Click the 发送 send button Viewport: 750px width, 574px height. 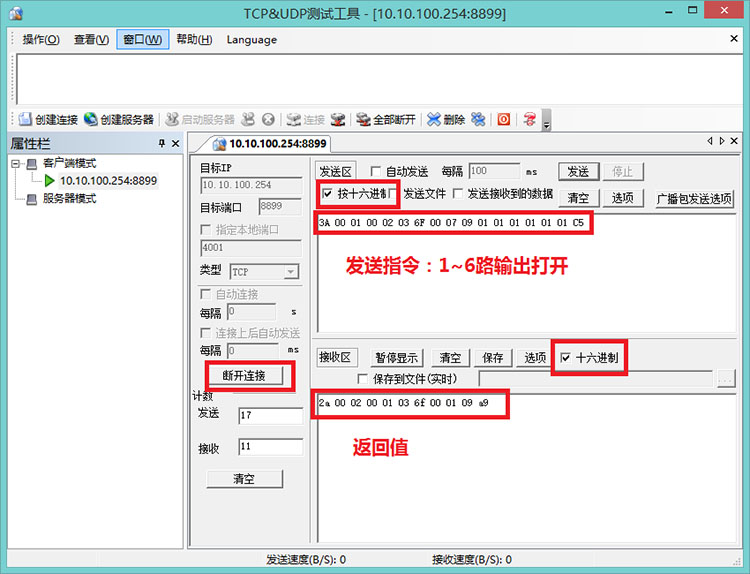tap(578, 171)
